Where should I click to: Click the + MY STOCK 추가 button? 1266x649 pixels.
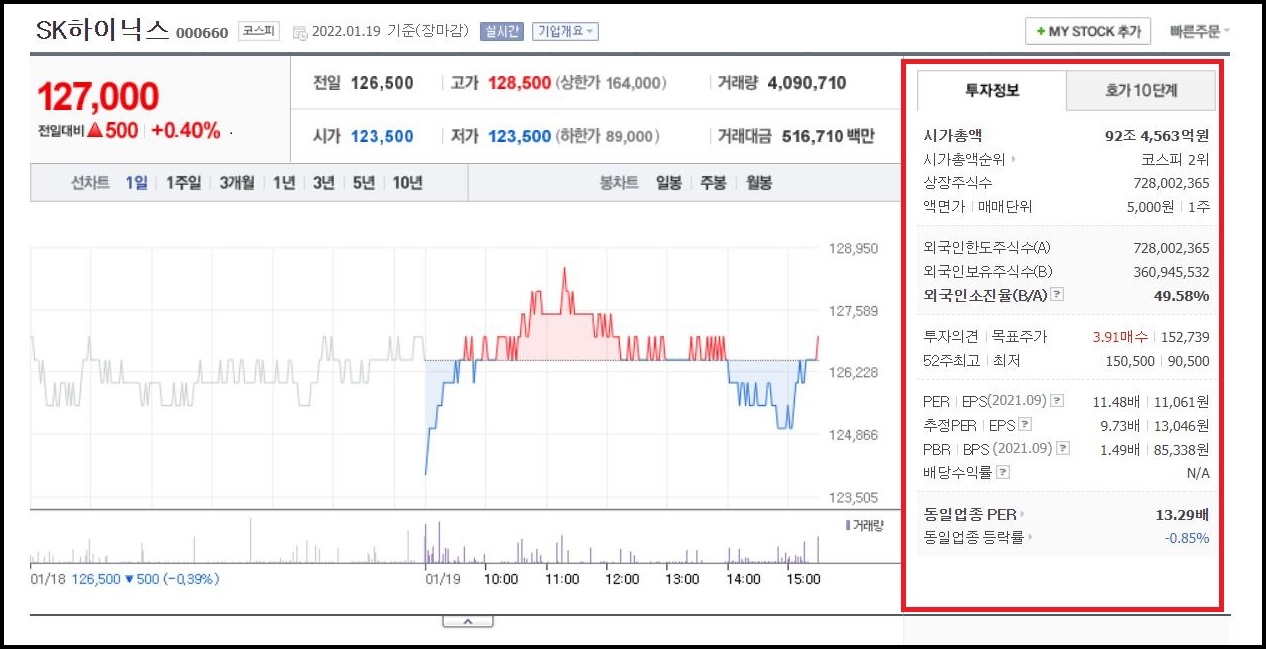[x=1088, y=31]
